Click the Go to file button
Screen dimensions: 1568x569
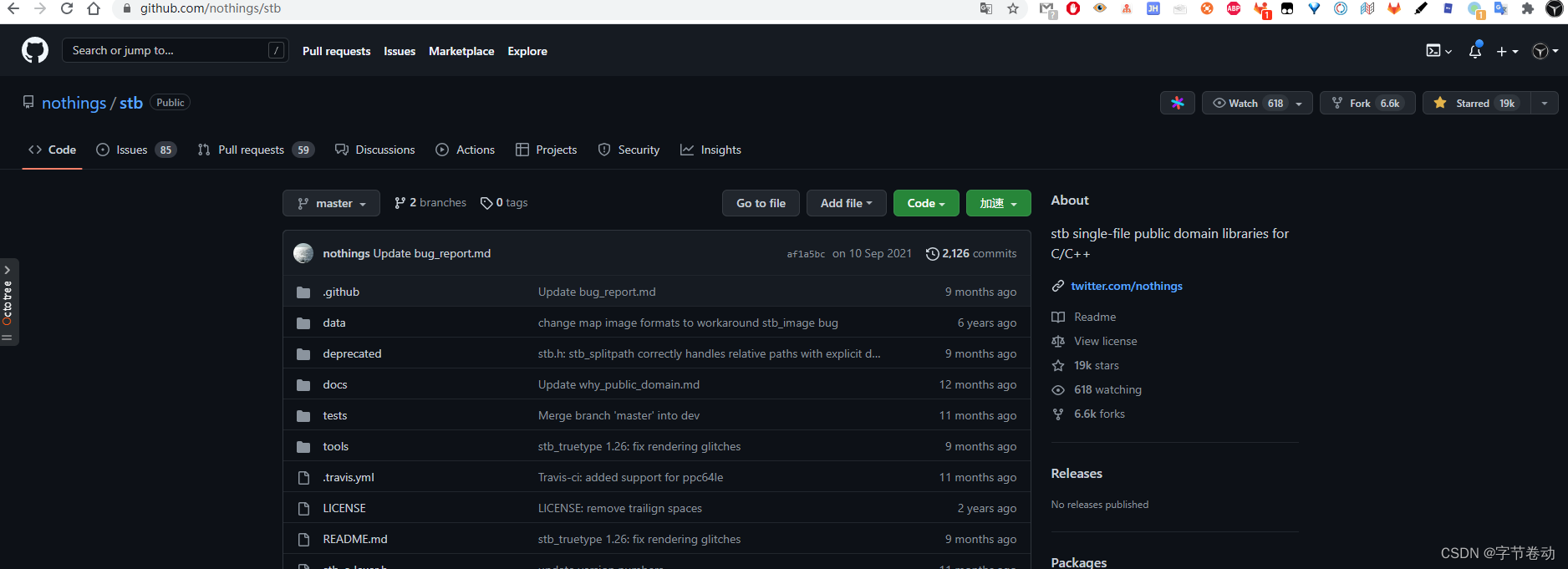point(761,203)
